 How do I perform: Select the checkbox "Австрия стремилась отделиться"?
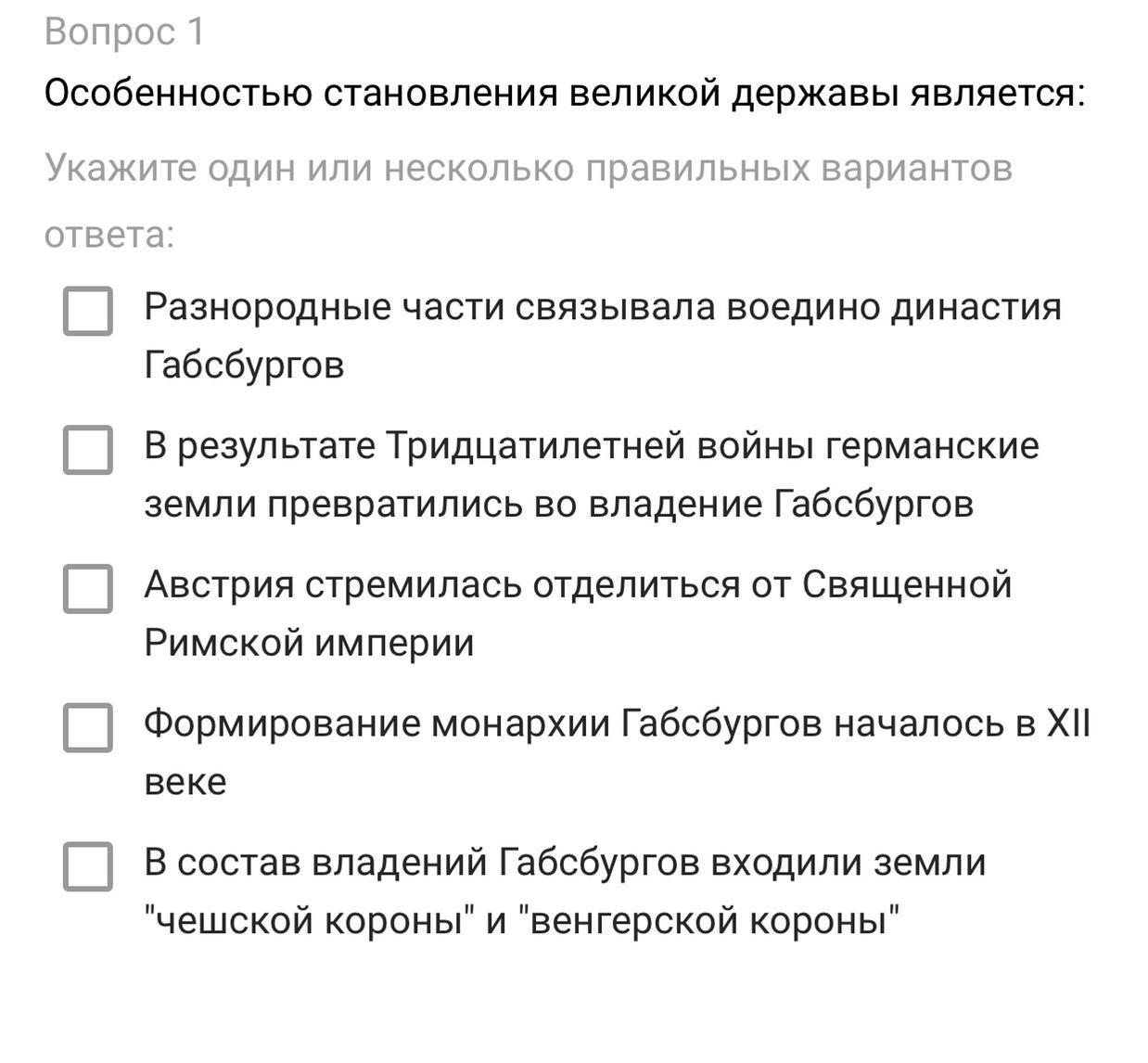88,588
